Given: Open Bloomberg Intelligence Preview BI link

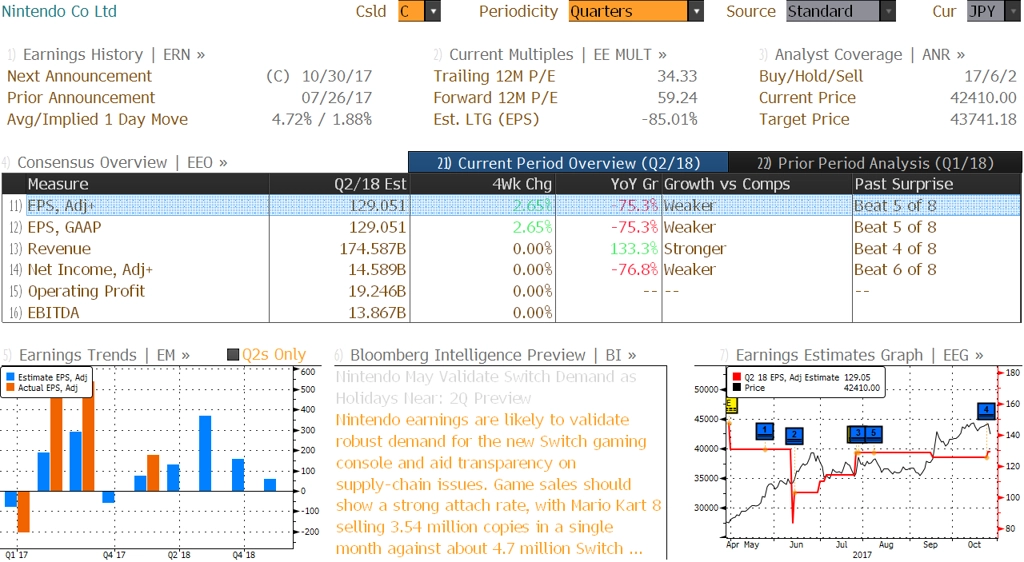Looking at the screenshot, I should point(493,355).
